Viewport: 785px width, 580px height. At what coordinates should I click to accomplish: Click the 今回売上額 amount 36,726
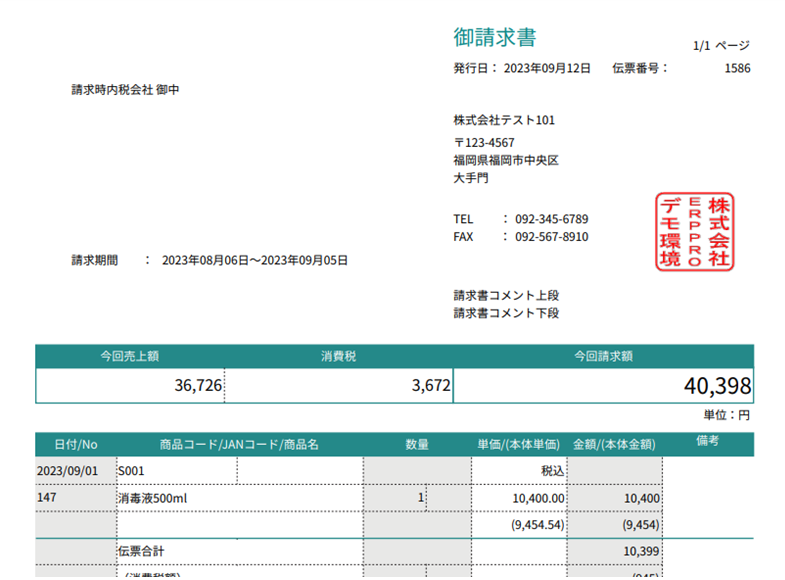tap(197, 385)
